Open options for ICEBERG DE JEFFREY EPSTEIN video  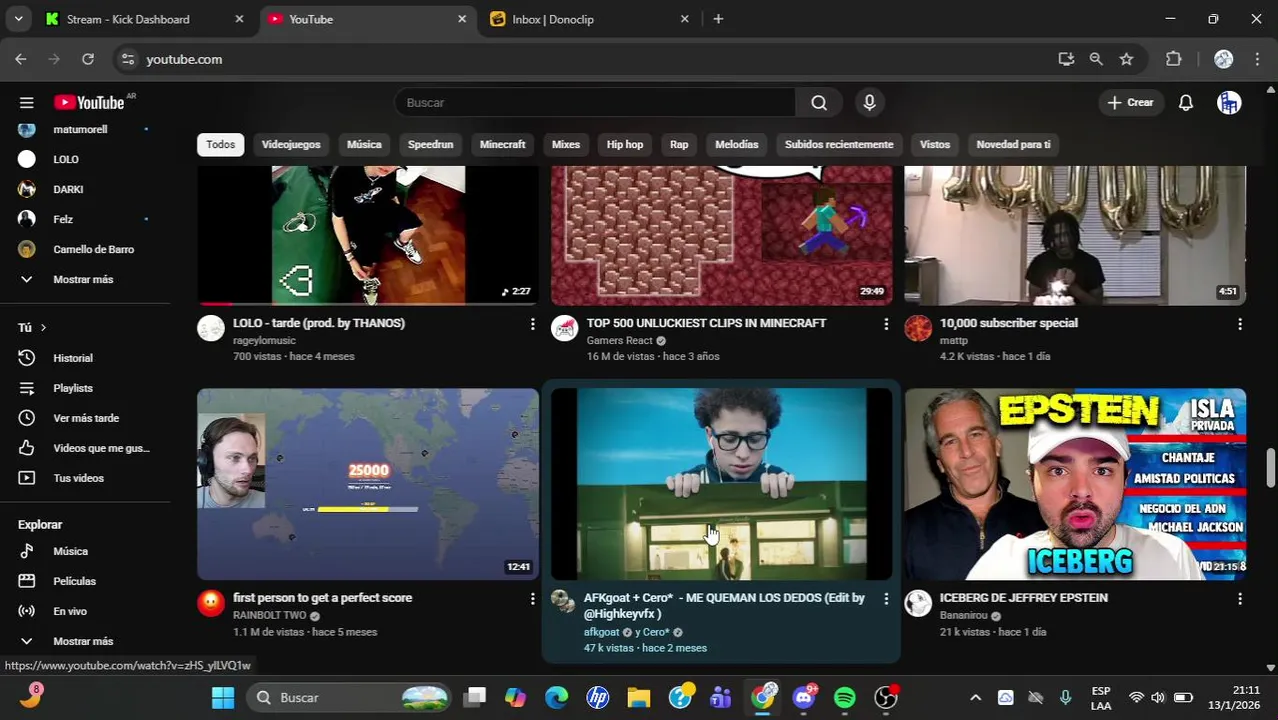[1240, 598]
